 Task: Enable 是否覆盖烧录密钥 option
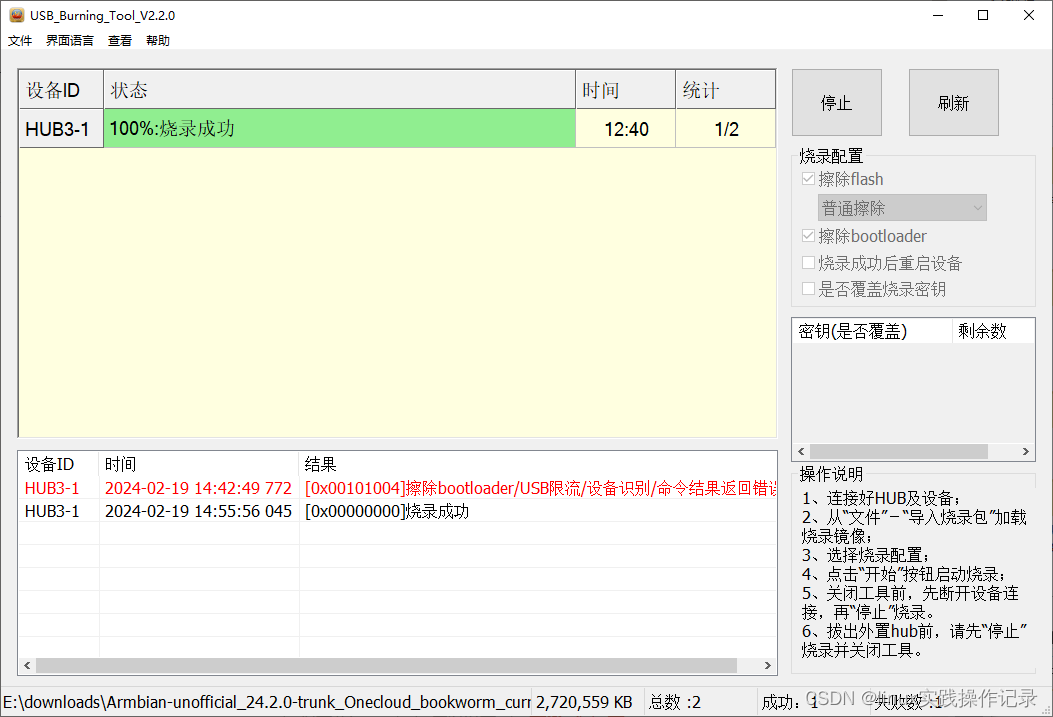tap(808, 289)
